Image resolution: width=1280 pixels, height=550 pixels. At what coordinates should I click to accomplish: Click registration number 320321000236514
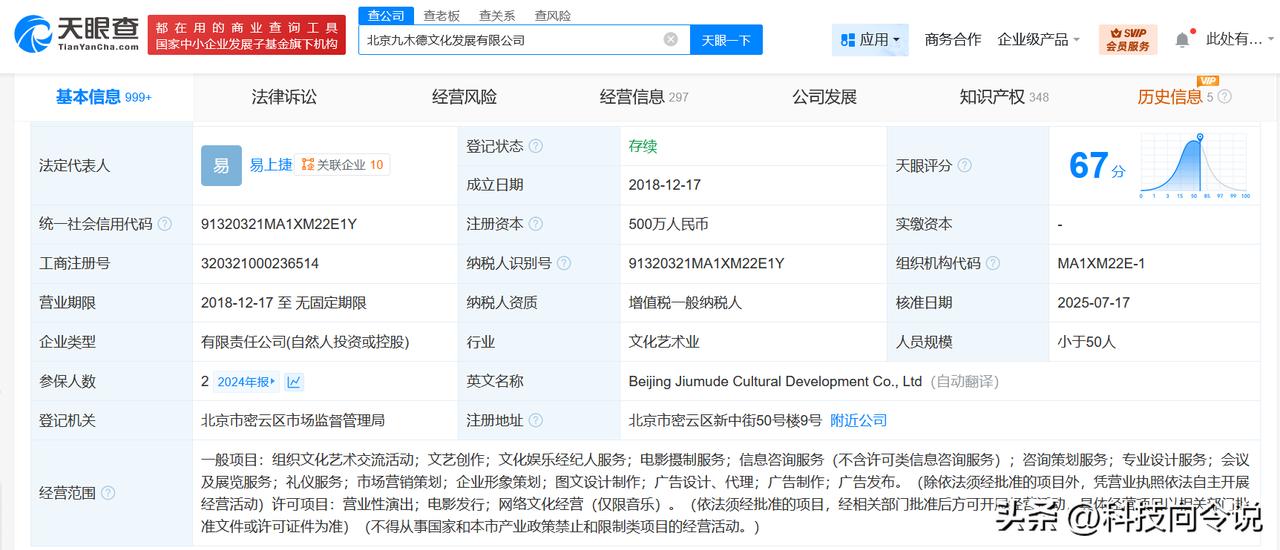(x=260, y=263)
